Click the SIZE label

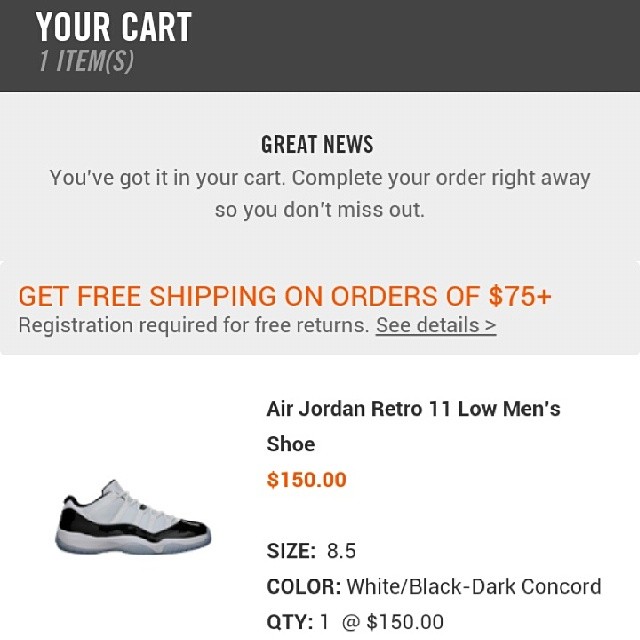pyautogui.click(x=291, y=551)
